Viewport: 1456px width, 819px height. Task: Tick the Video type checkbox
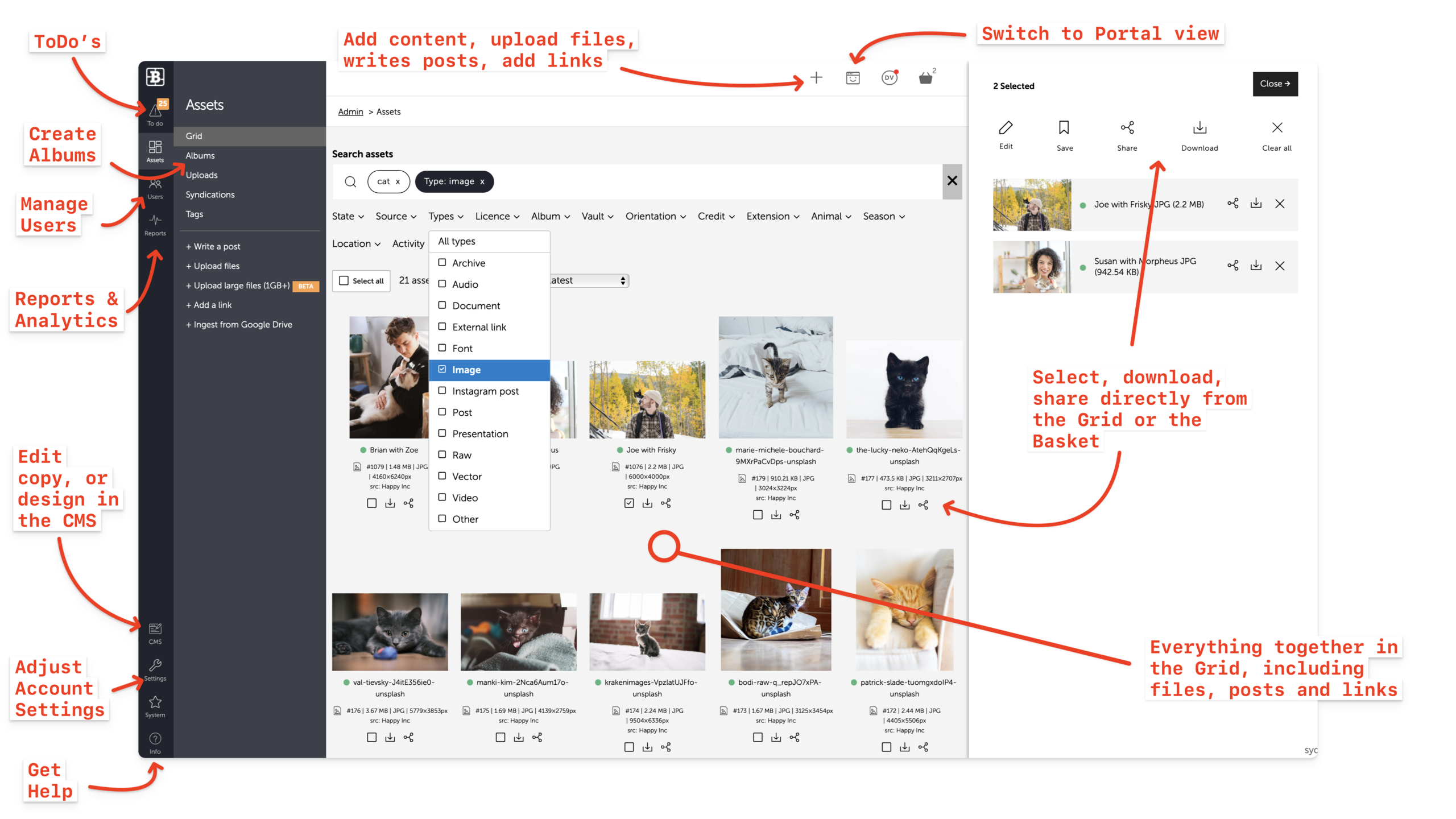point(442,497)
